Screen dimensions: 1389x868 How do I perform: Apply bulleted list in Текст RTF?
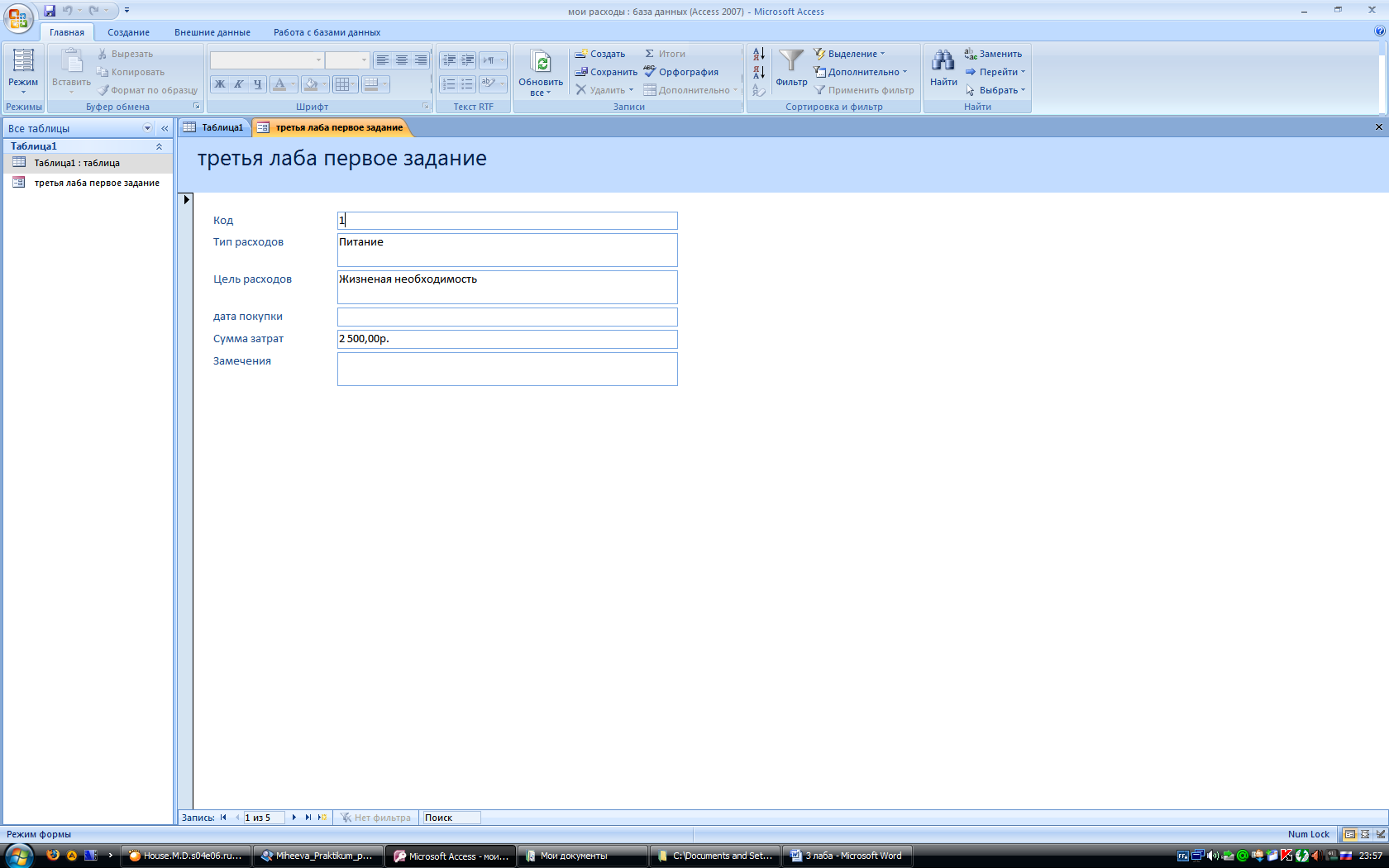468,84
